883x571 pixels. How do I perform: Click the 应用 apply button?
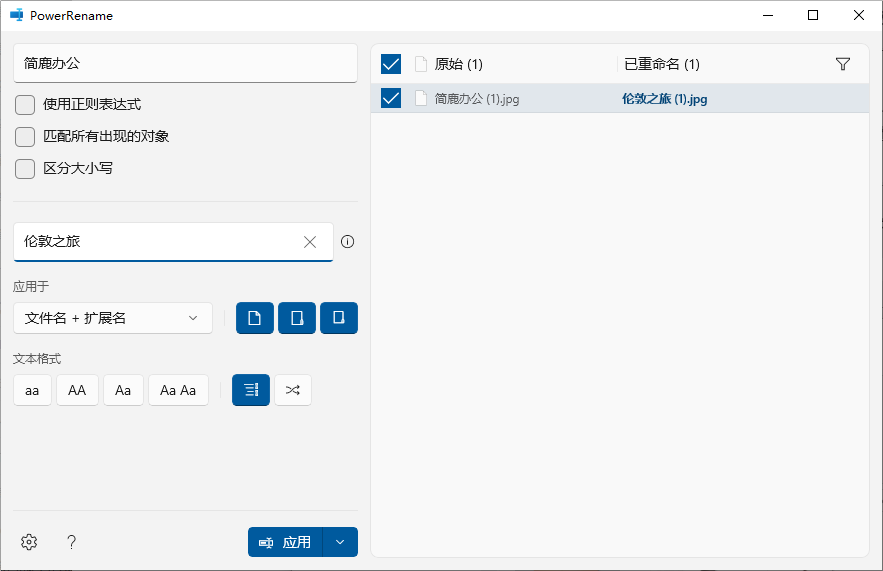[286, 542]
